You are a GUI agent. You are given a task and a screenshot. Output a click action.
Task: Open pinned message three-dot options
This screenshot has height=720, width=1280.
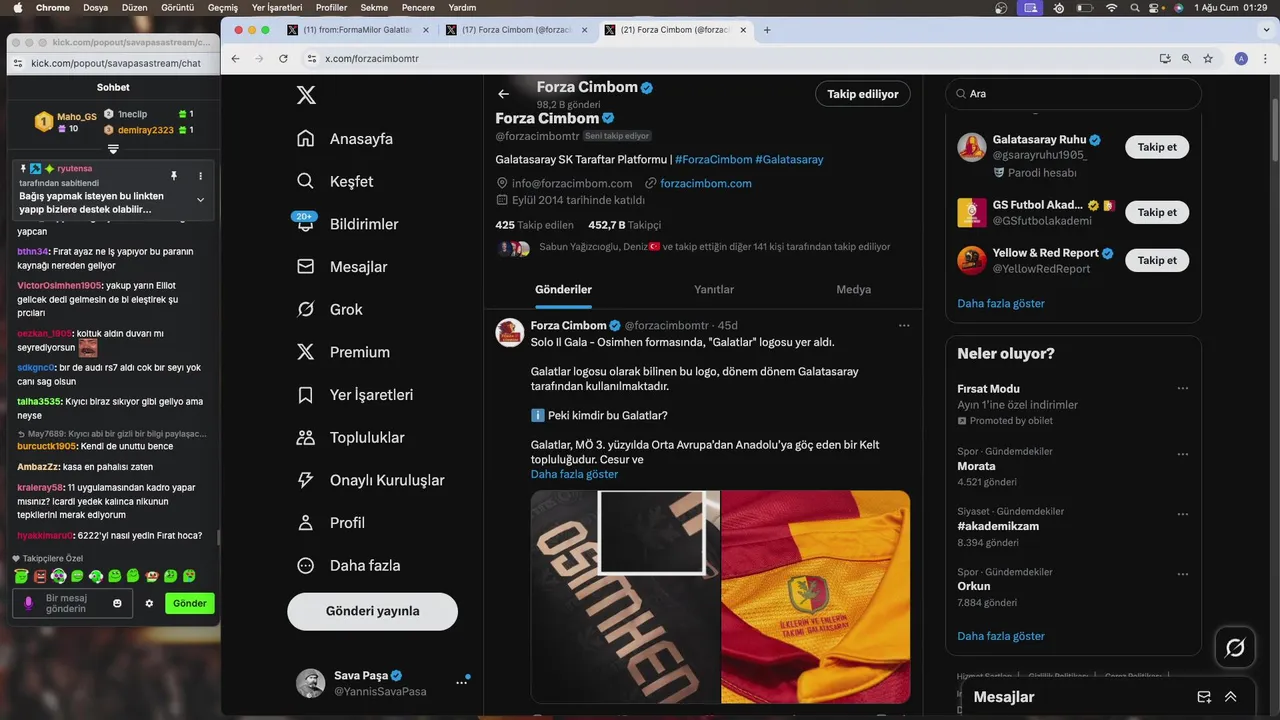click(x=200, y=176)
